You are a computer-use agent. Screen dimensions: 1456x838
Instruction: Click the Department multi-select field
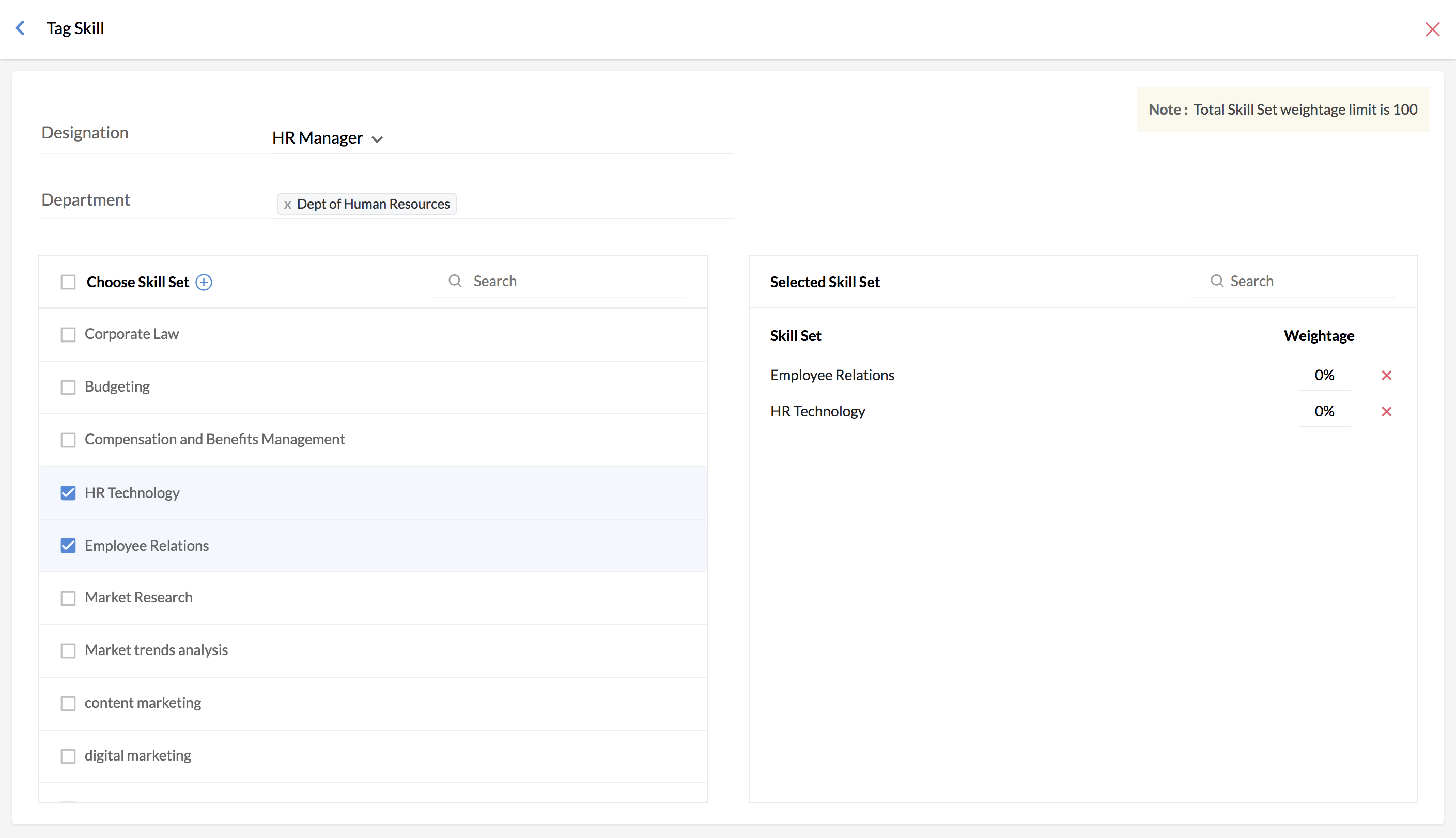pos(593,204)
